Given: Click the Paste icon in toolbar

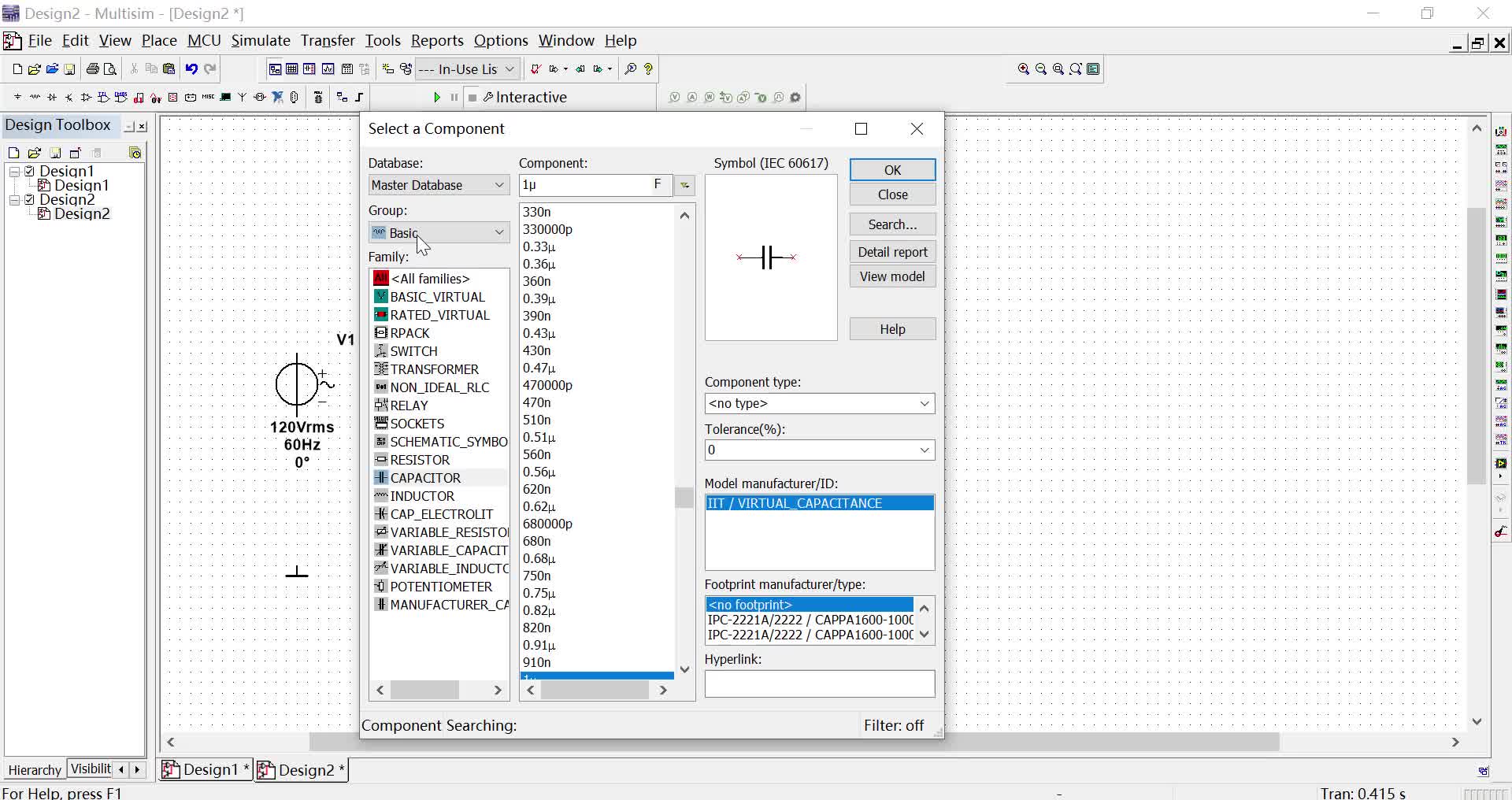Looking at the screenshot, I should (x=169, y=69).
